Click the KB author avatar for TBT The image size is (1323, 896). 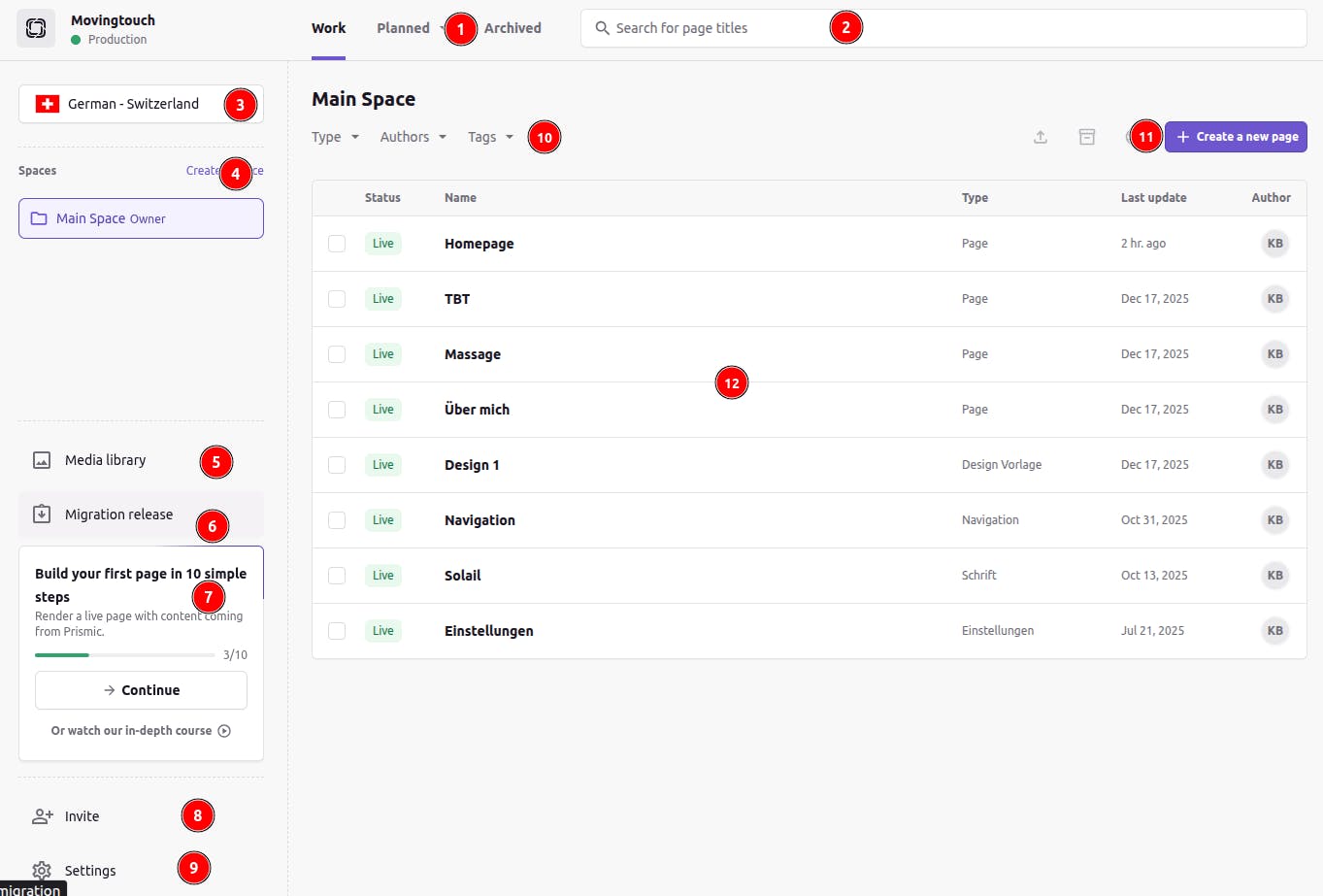(1275, 299)
